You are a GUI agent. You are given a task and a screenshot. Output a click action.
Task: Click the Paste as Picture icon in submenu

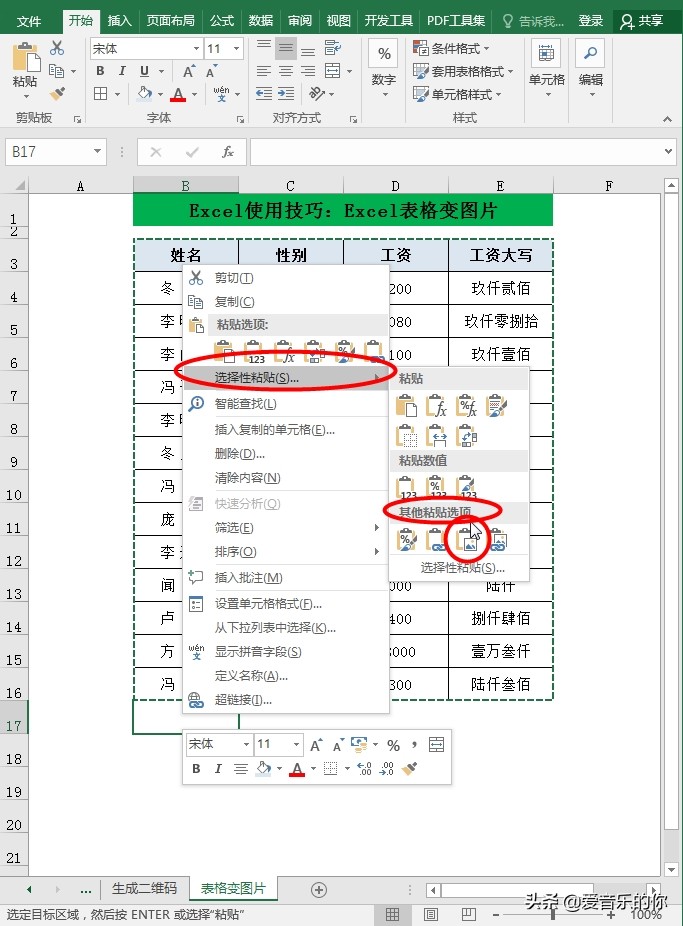(468, 540)
